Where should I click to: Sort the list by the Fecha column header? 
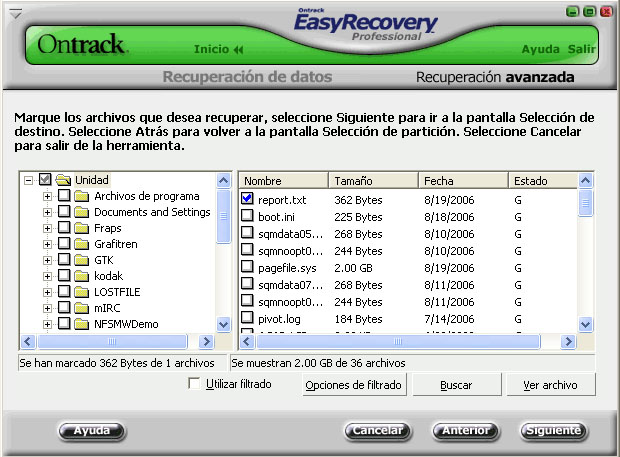tap(463, 181)
